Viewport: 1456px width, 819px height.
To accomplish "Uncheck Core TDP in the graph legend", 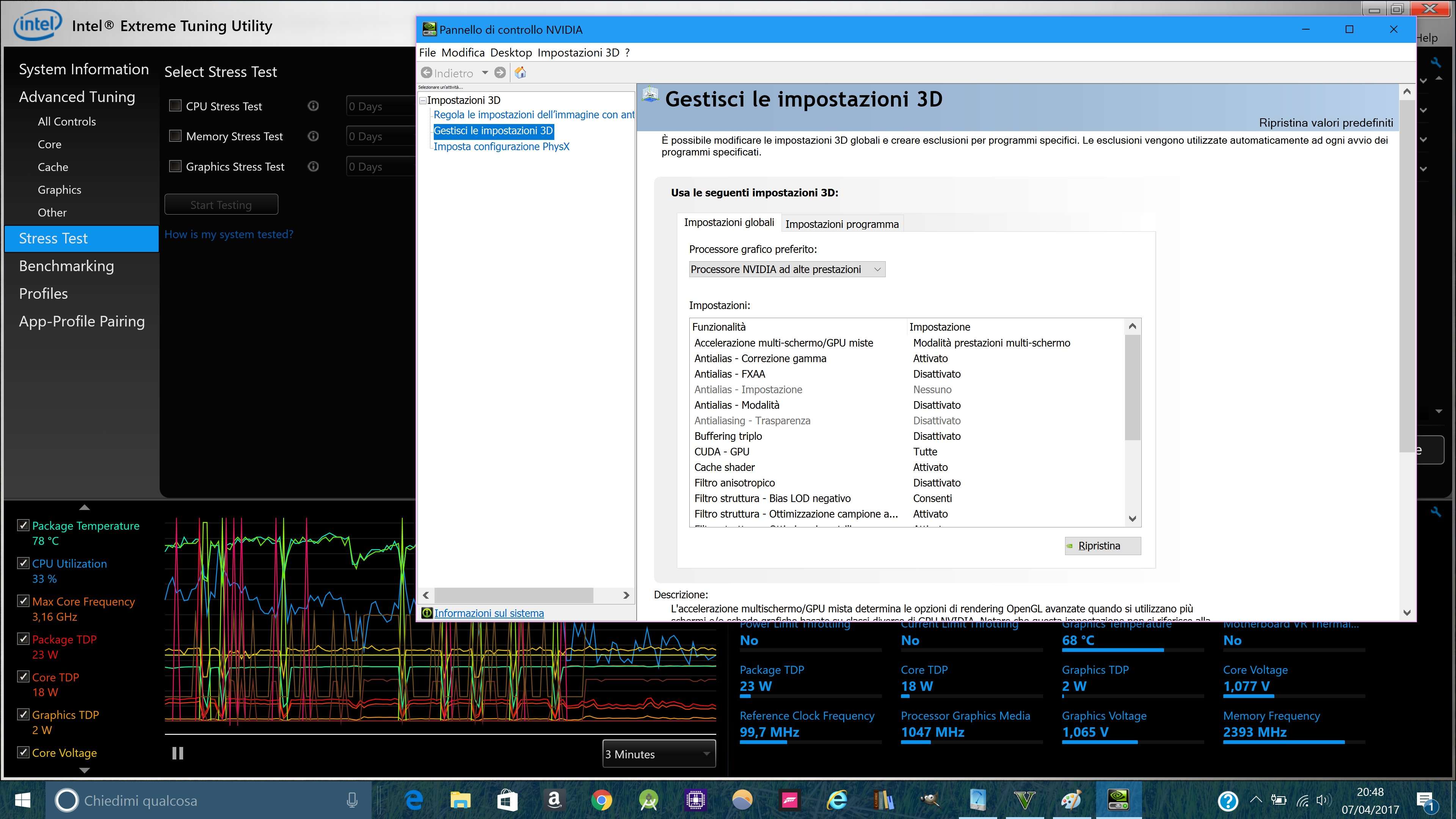I will 23,676.
